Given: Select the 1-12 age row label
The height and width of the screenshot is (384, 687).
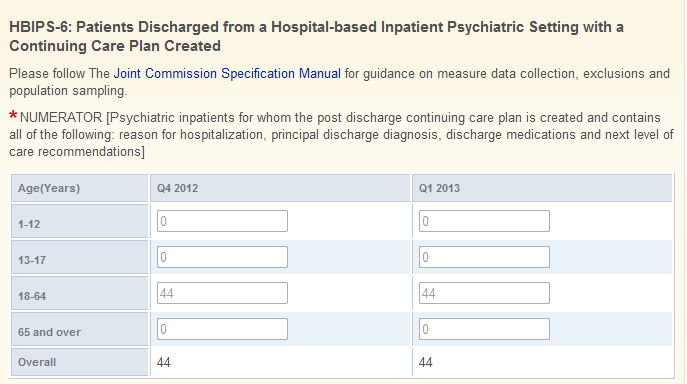Looking at the screenshot, I should coord(79,221).
